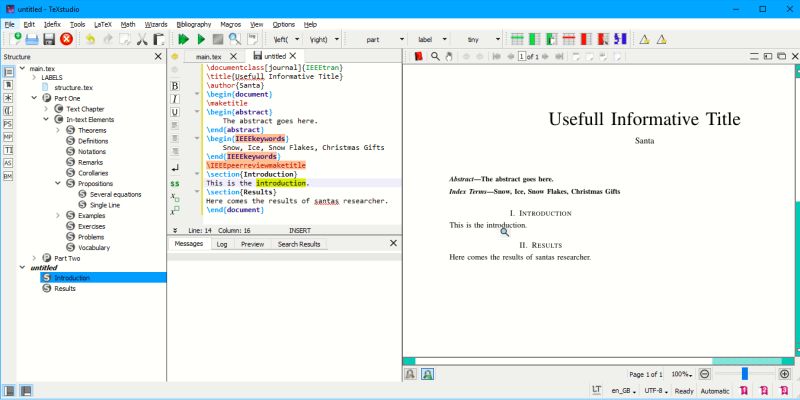
Task: Click the first yellow warning triangle icon
Action: (x=644, y=39)
